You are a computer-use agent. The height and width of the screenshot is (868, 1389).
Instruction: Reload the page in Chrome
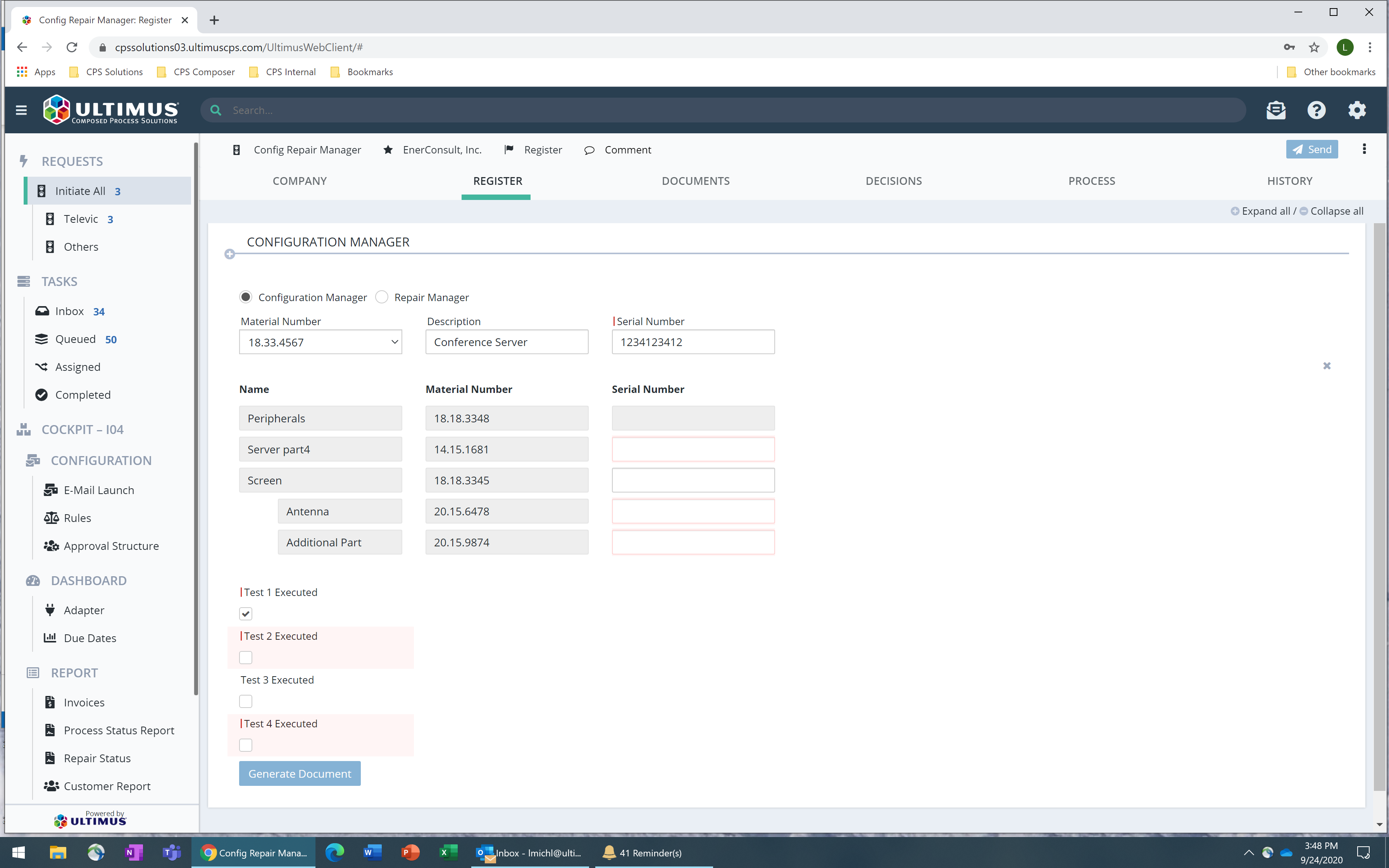click(72, 47)
